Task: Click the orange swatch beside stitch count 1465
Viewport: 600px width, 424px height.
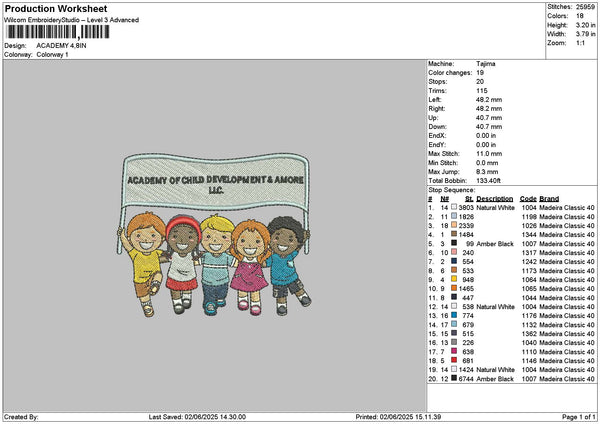Action: pyautogui.click(x=454, y=288)
